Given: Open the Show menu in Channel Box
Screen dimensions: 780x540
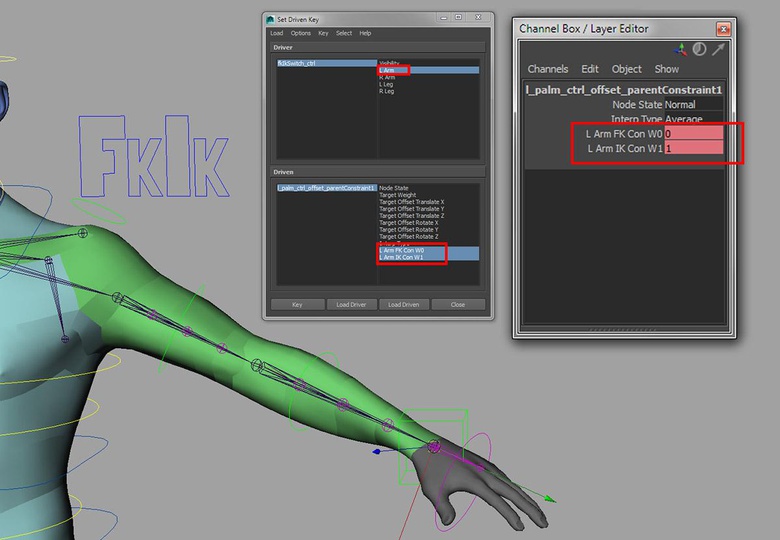Looking at the screenshot, I should pyautogui.click(x=666, y=69).
